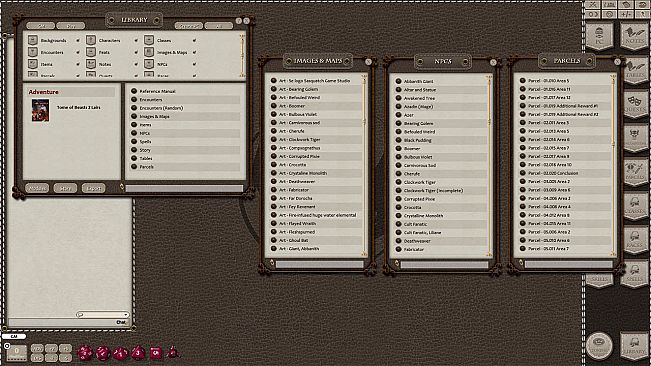
Task: Toggle Backgrounds sidebar checkmark in Library
Action: [x=78, y=41]
